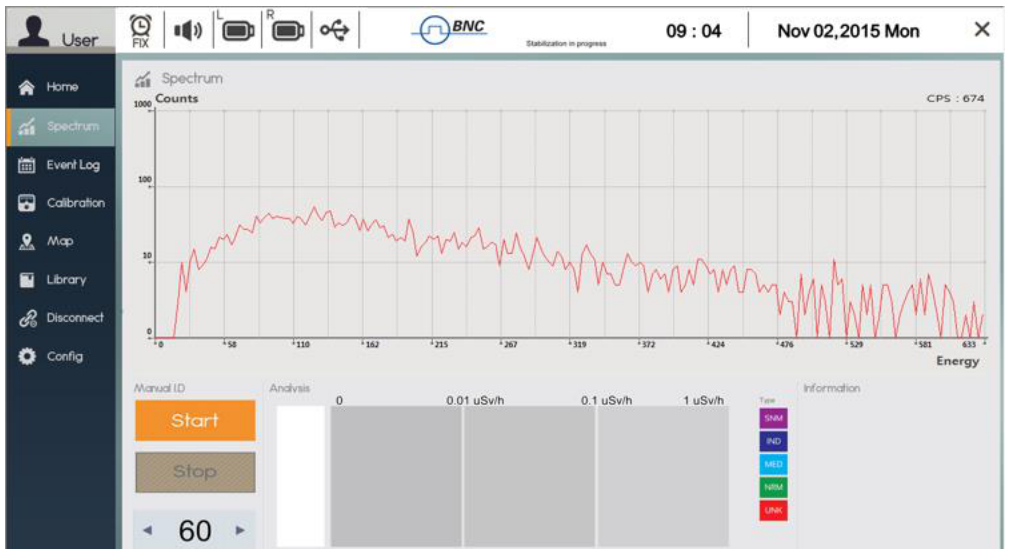Click the date Nov 02, 2015 Mon

[x=848, y=31]
